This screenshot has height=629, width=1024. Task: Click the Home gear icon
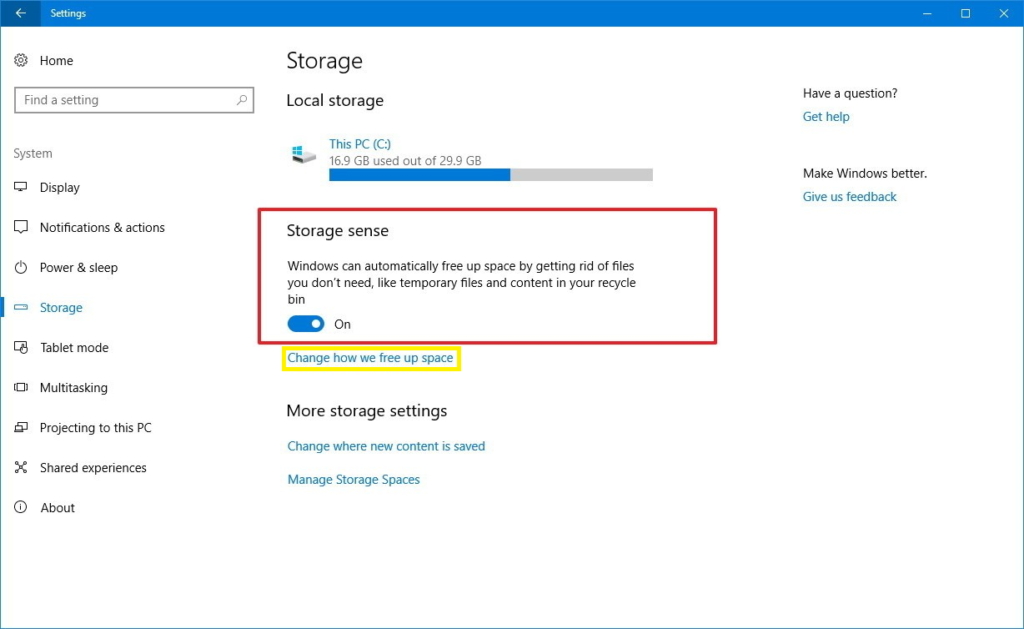click(21, 61)
